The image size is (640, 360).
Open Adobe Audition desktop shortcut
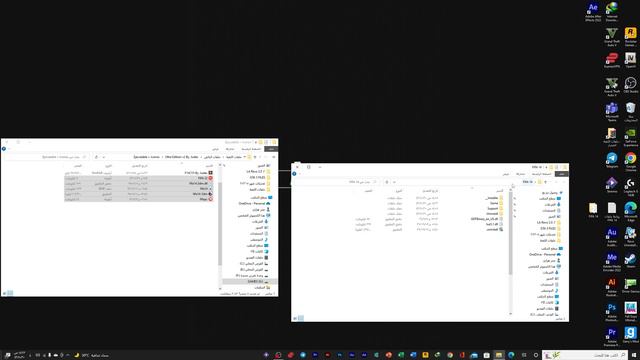click(611, 236)
